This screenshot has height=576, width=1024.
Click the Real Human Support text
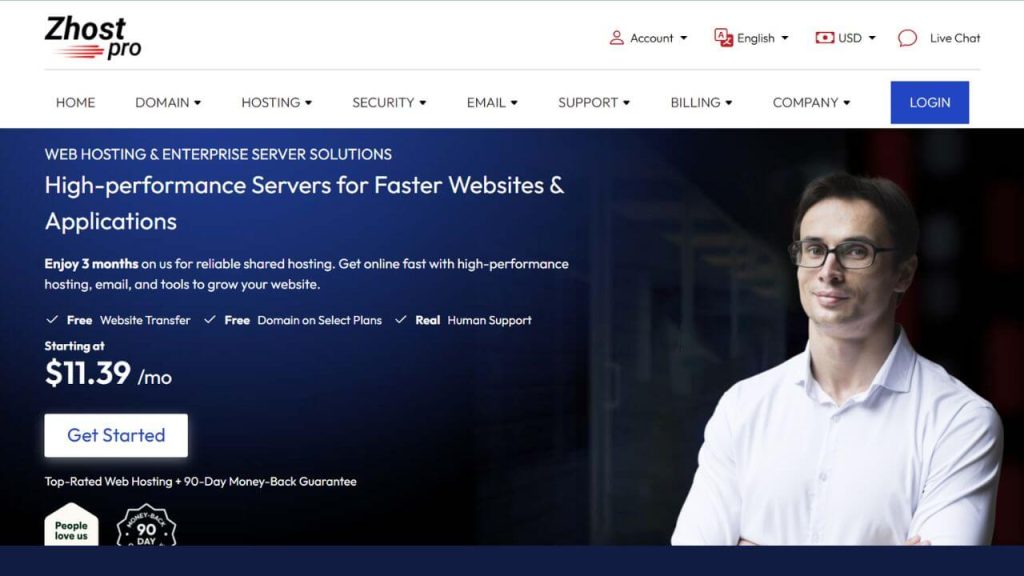[x=473, y=320]
